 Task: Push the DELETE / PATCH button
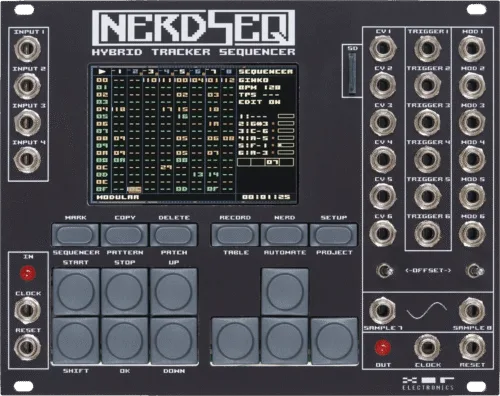click(x=173, y=235)
